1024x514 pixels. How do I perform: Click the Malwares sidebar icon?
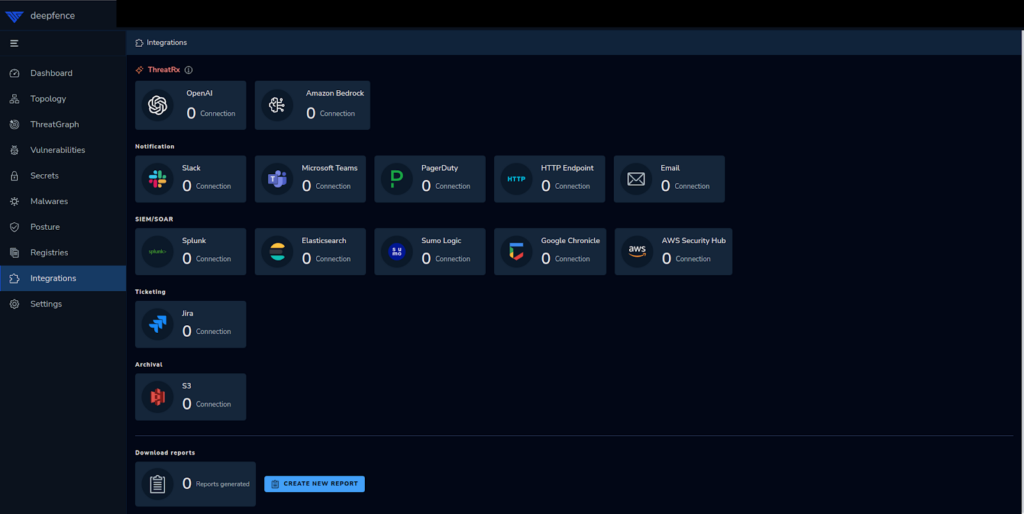(x=14, y=201)
